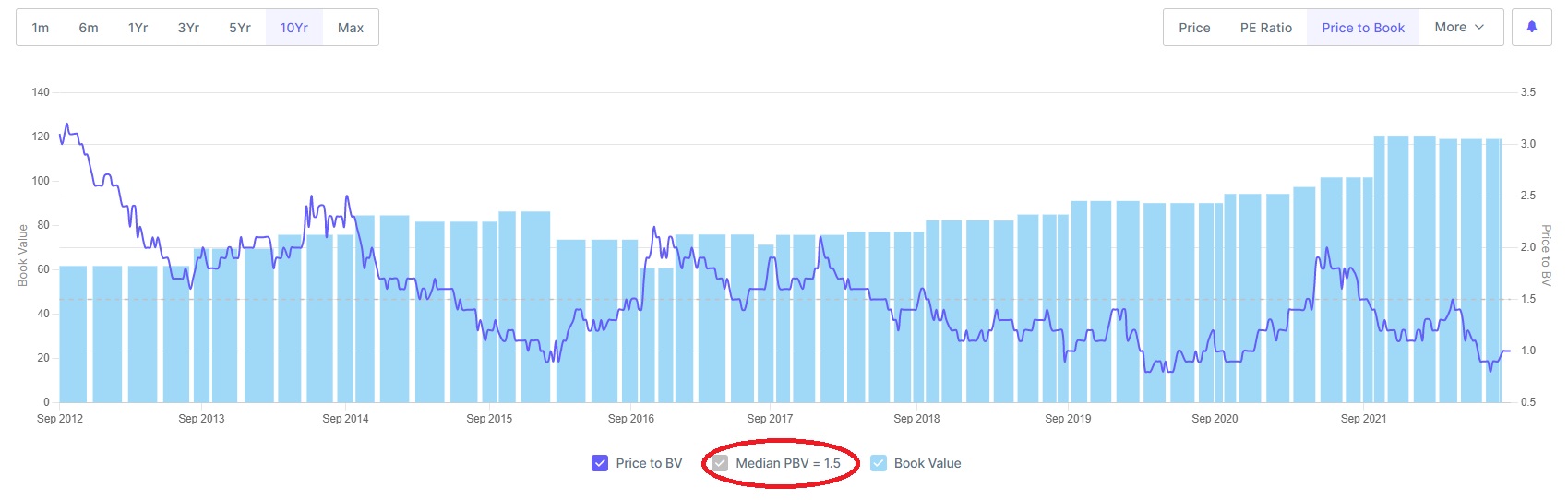Enable the Median PBV checkbox

(x=720, y=463)
